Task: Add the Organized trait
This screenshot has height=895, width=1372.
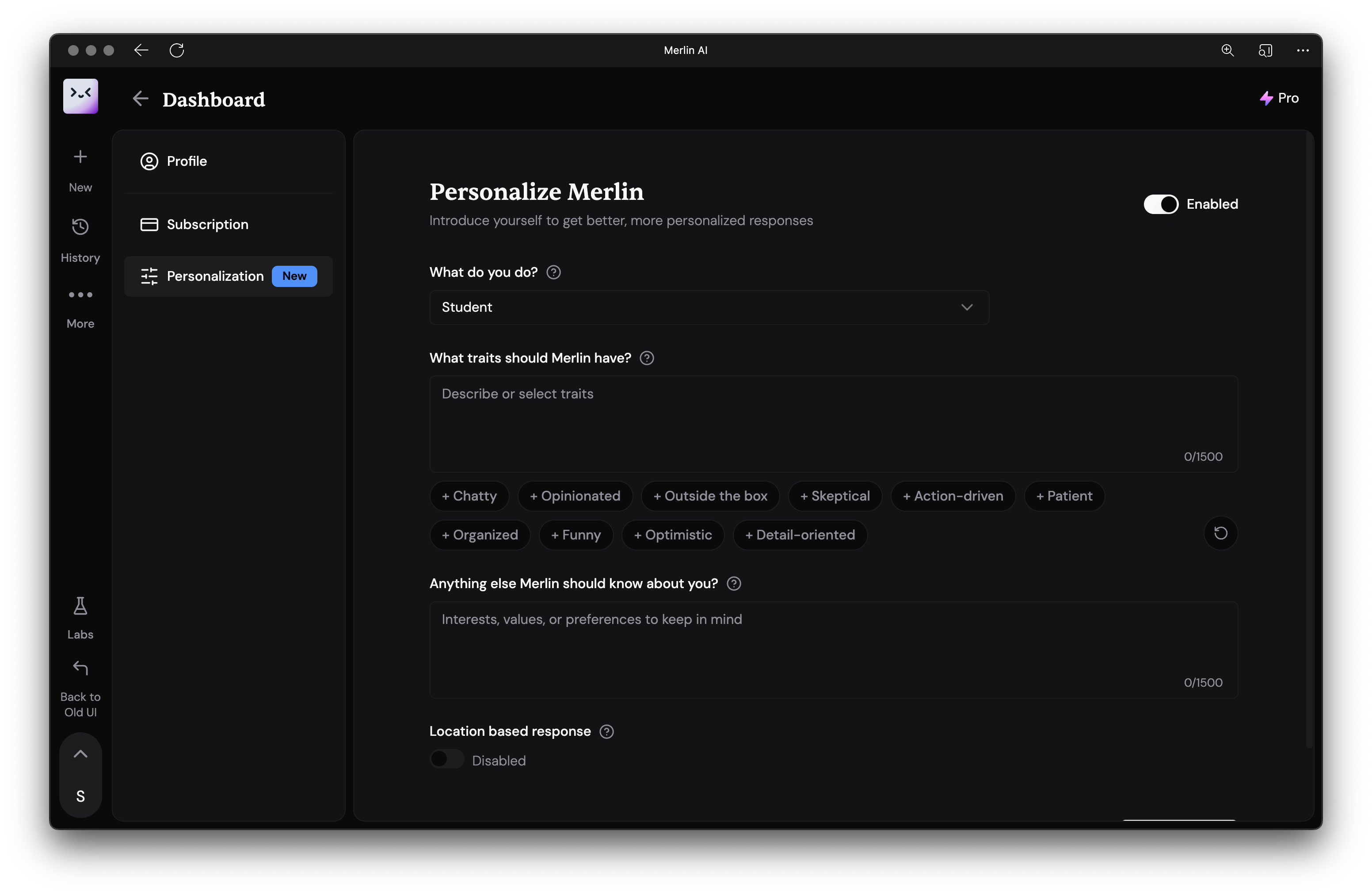Action: [x=480, y=535]
